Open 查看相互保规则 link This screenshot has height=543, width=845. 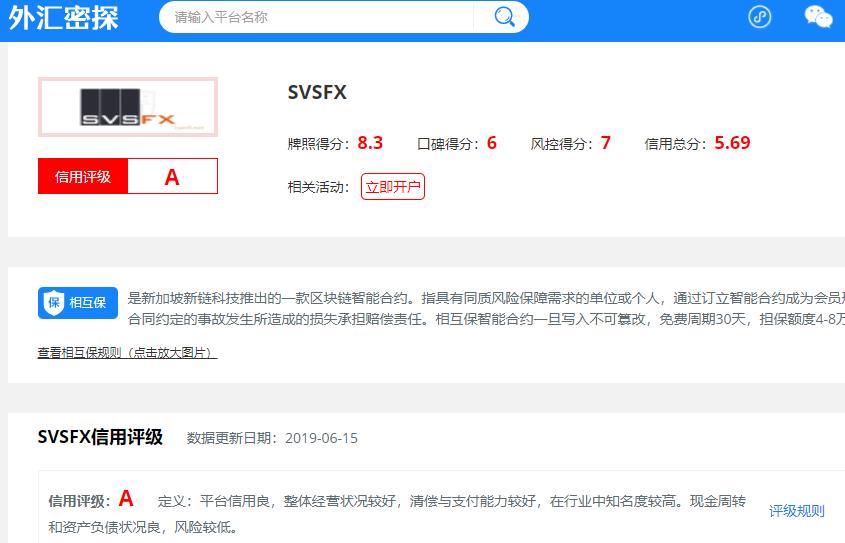127,353
